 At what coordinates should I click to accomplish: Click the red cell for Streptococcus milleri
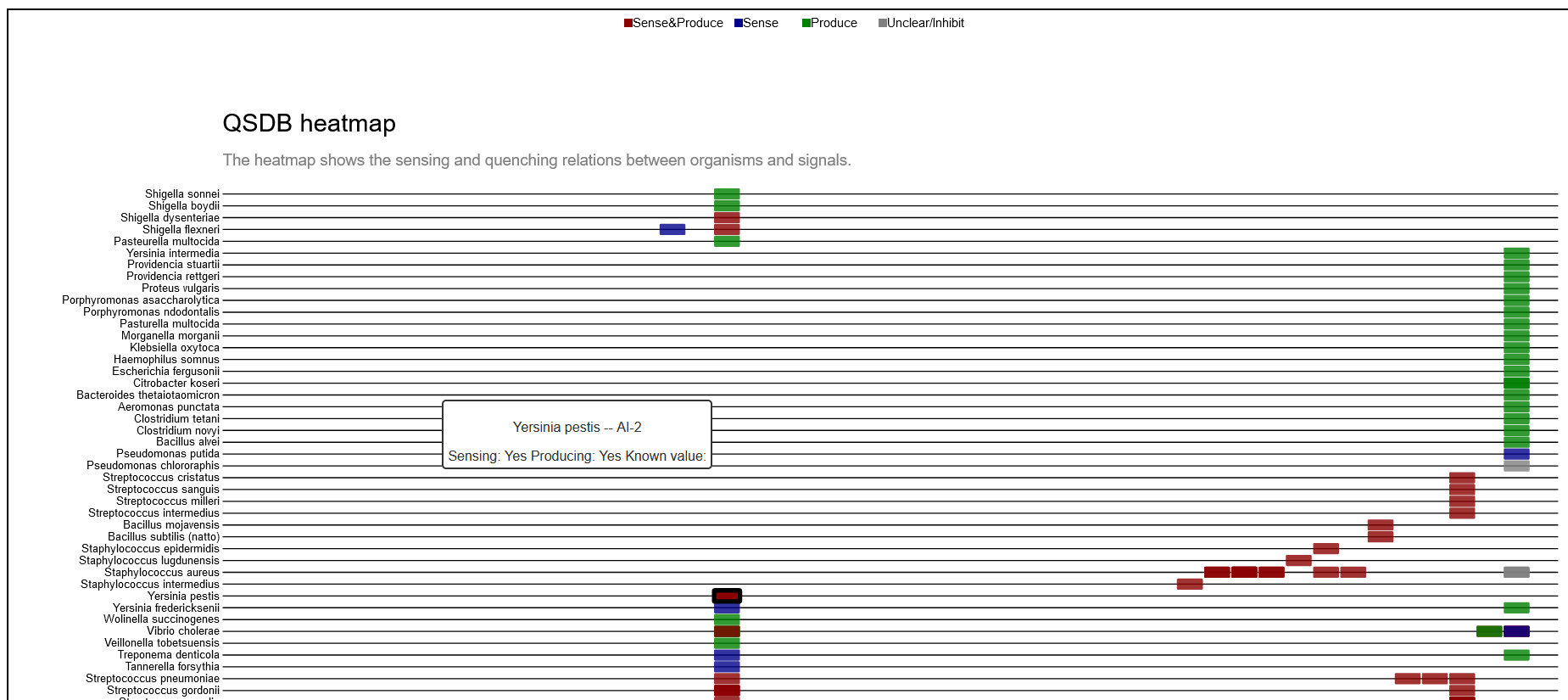pyautogui.click(x=1462, y=501)
